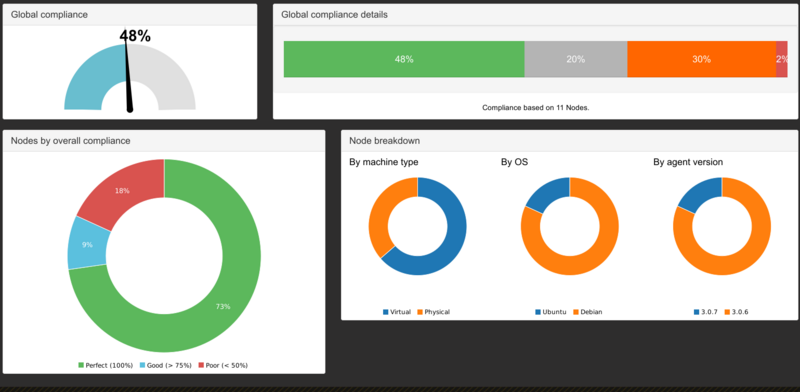The height and width of the screenshot is (392, 800).
Task: Click the Physical legend item
Action: click(x=434, y=312)
